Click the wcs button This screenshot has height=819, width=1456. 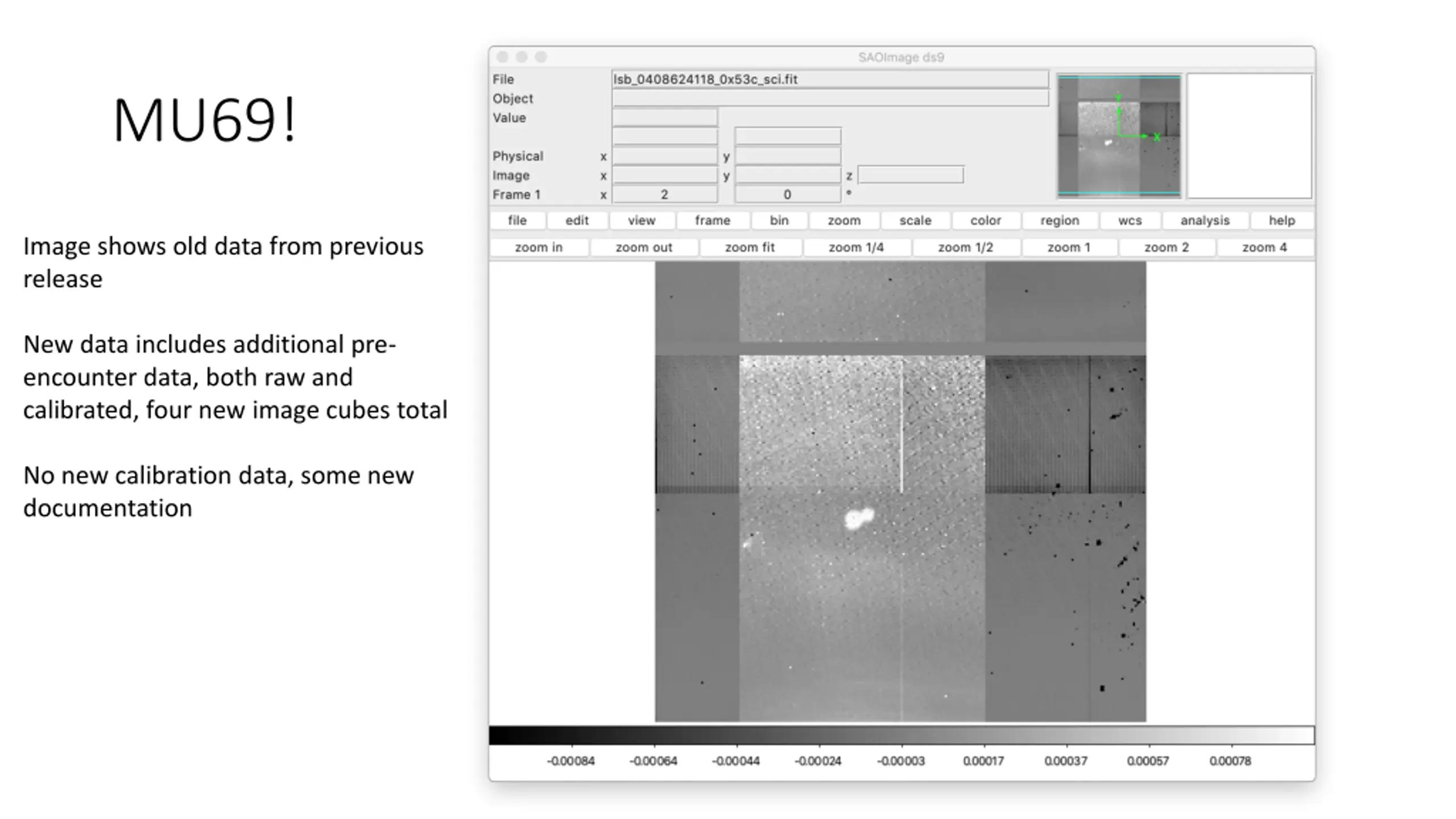pyautogui.click(x=1130, y=220)
